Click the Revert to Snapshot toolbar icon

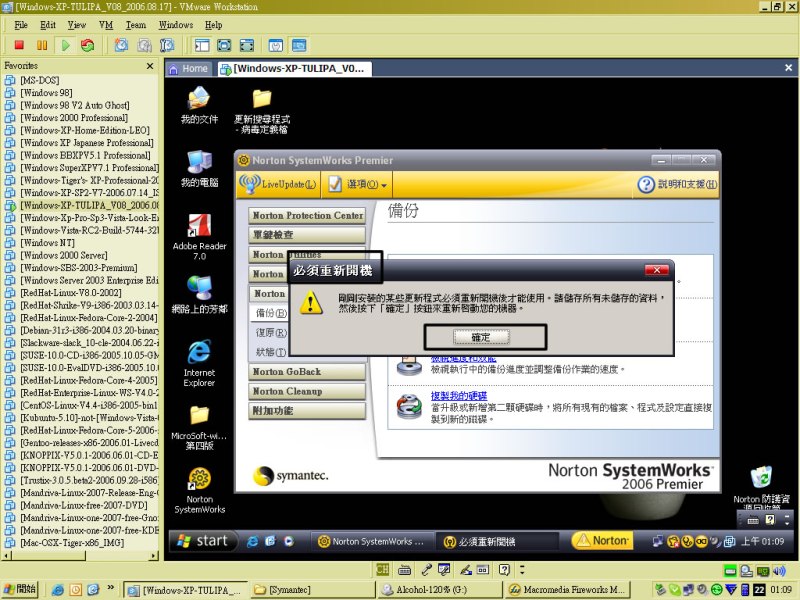click(144, 45)
